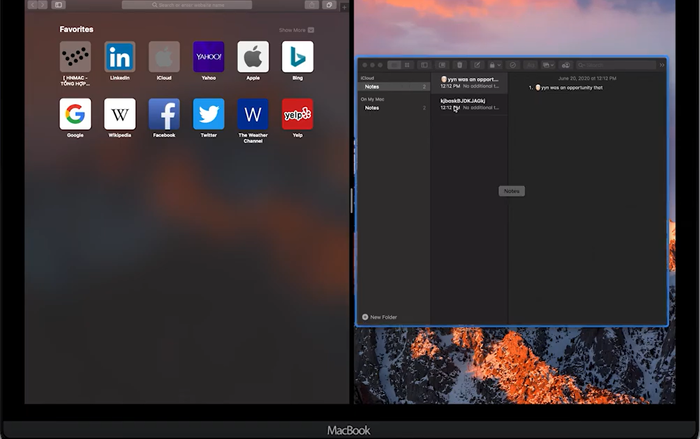Show the Notes attachments browser
This screenshot has height=439, width=700.
[442, 65]
